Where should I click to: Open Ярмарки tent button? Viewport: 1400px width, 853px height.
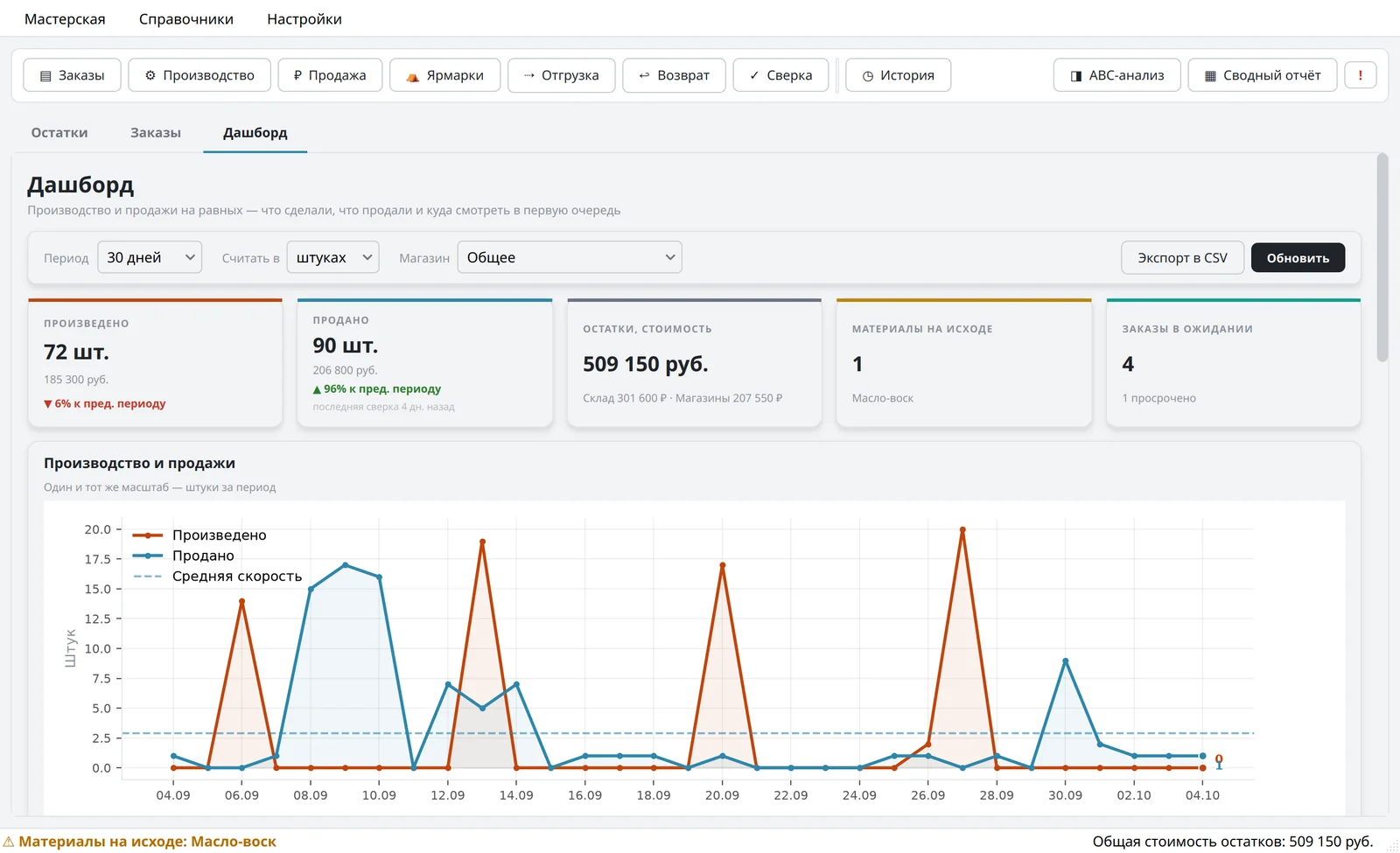(444, 75)
